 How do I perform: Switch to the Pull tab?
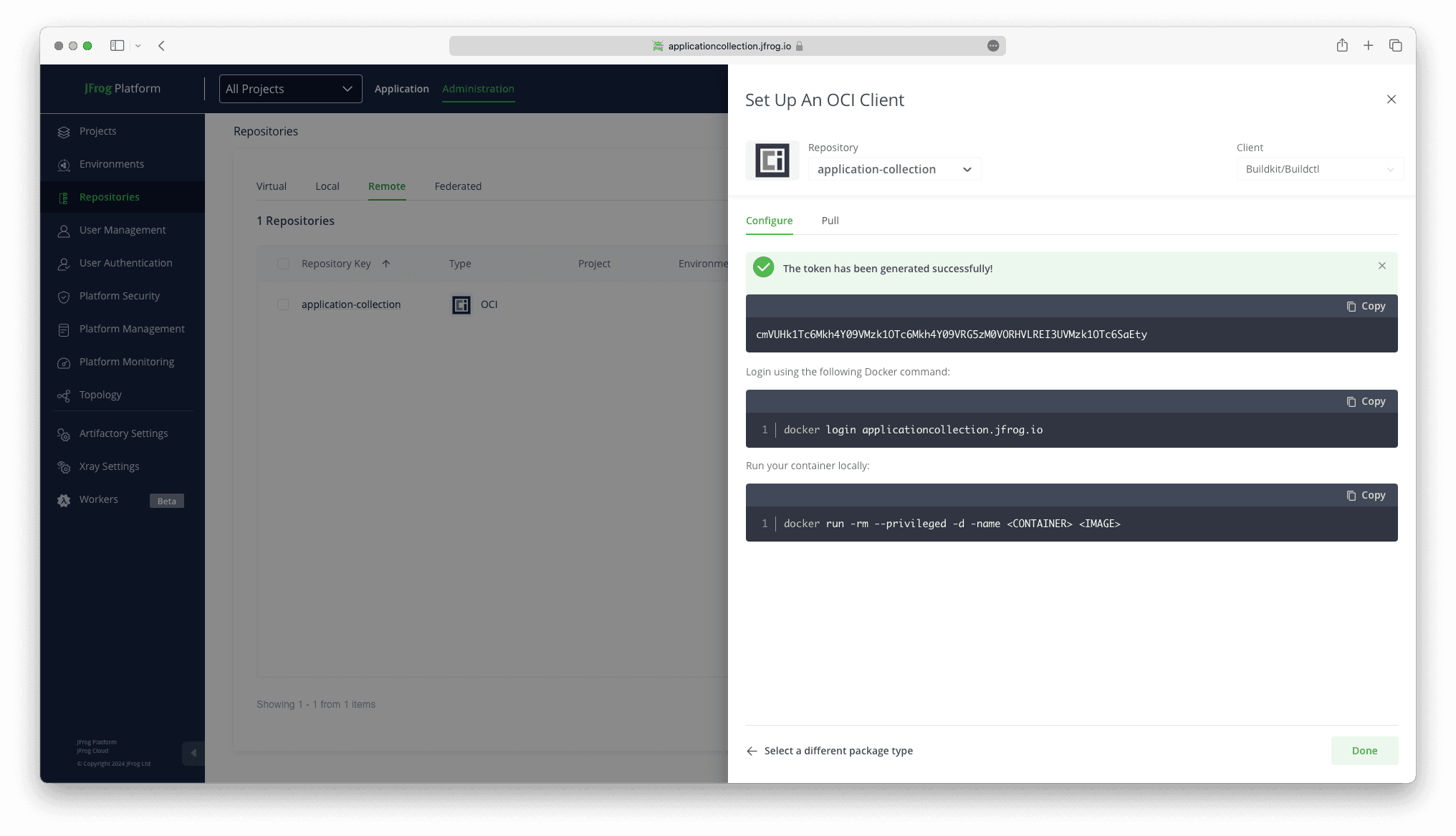[x=830, y=221]
